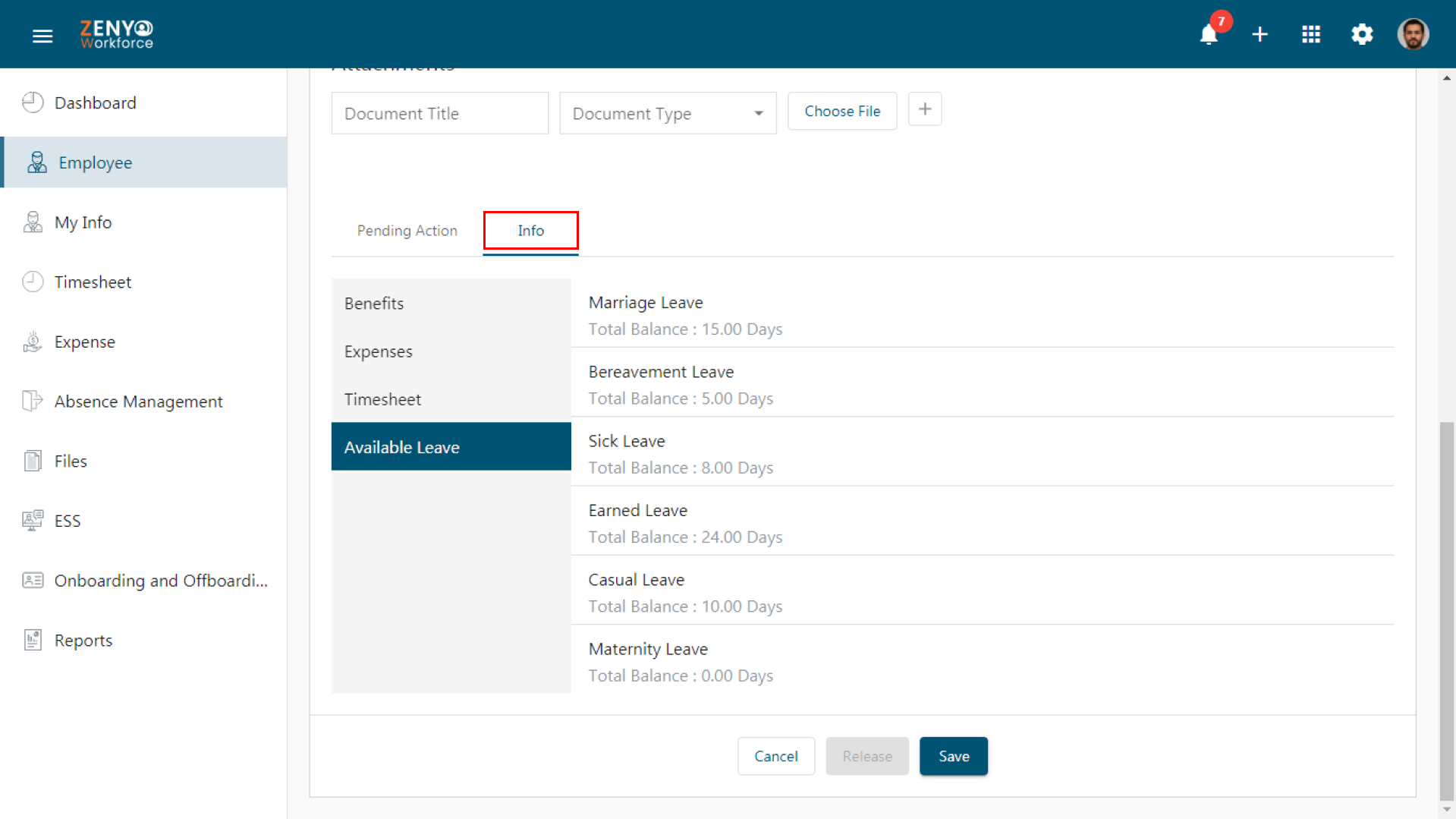Select the Info tab
1456x819 pixels.
coord(531,231)
